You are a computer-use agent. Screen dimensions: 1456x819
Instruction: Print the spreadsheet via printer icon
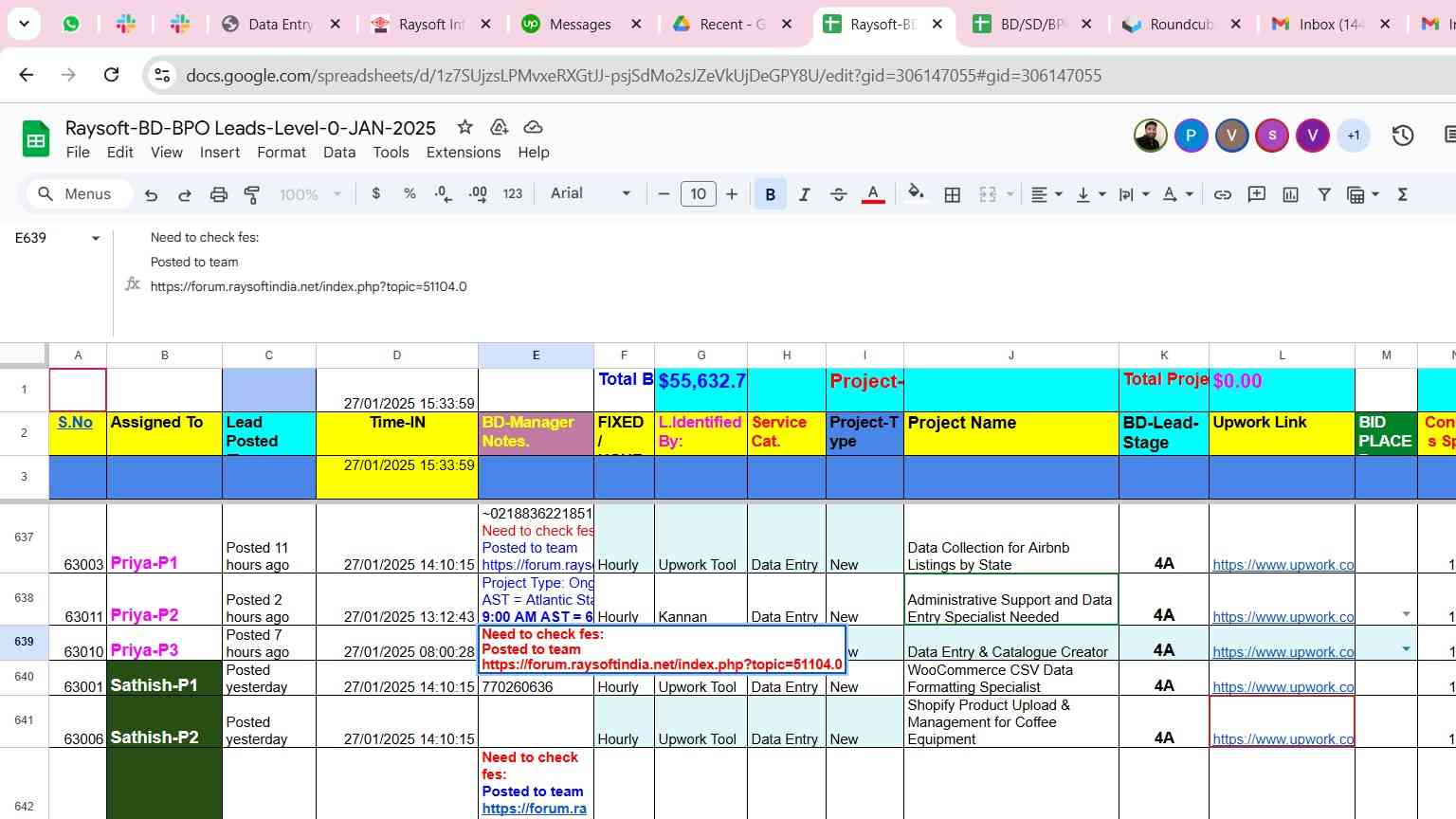tap(219, 194)
